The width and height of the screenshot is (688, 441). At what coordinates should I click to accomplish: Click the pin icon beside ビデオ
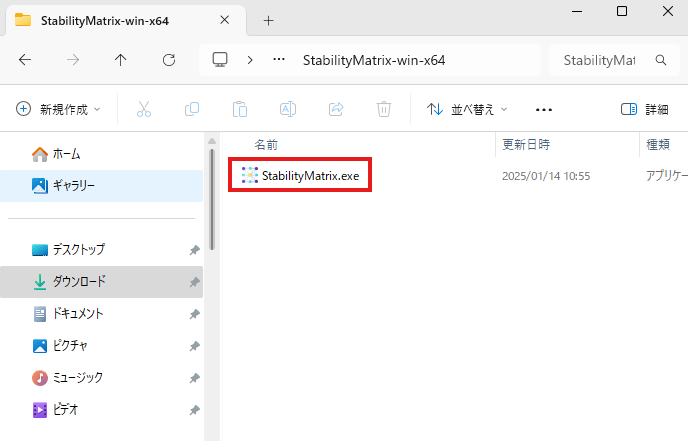coord(194,410)
